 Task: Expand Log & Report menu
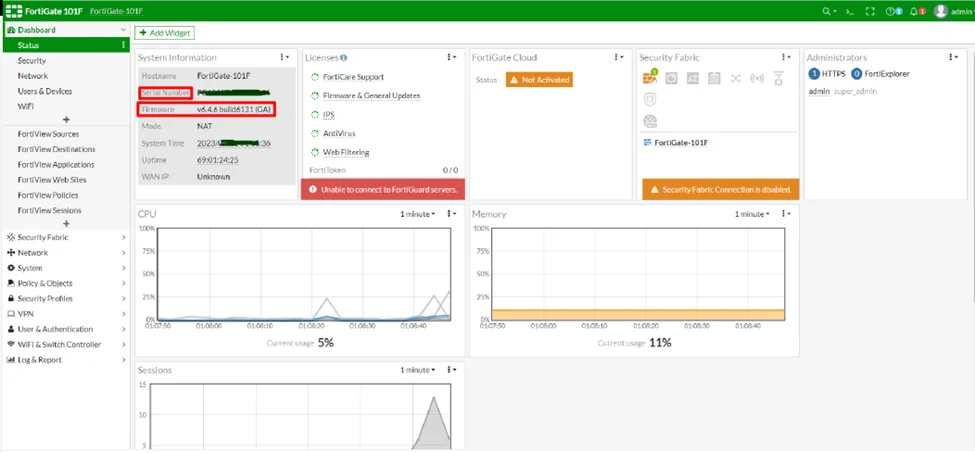coord(65,360)
